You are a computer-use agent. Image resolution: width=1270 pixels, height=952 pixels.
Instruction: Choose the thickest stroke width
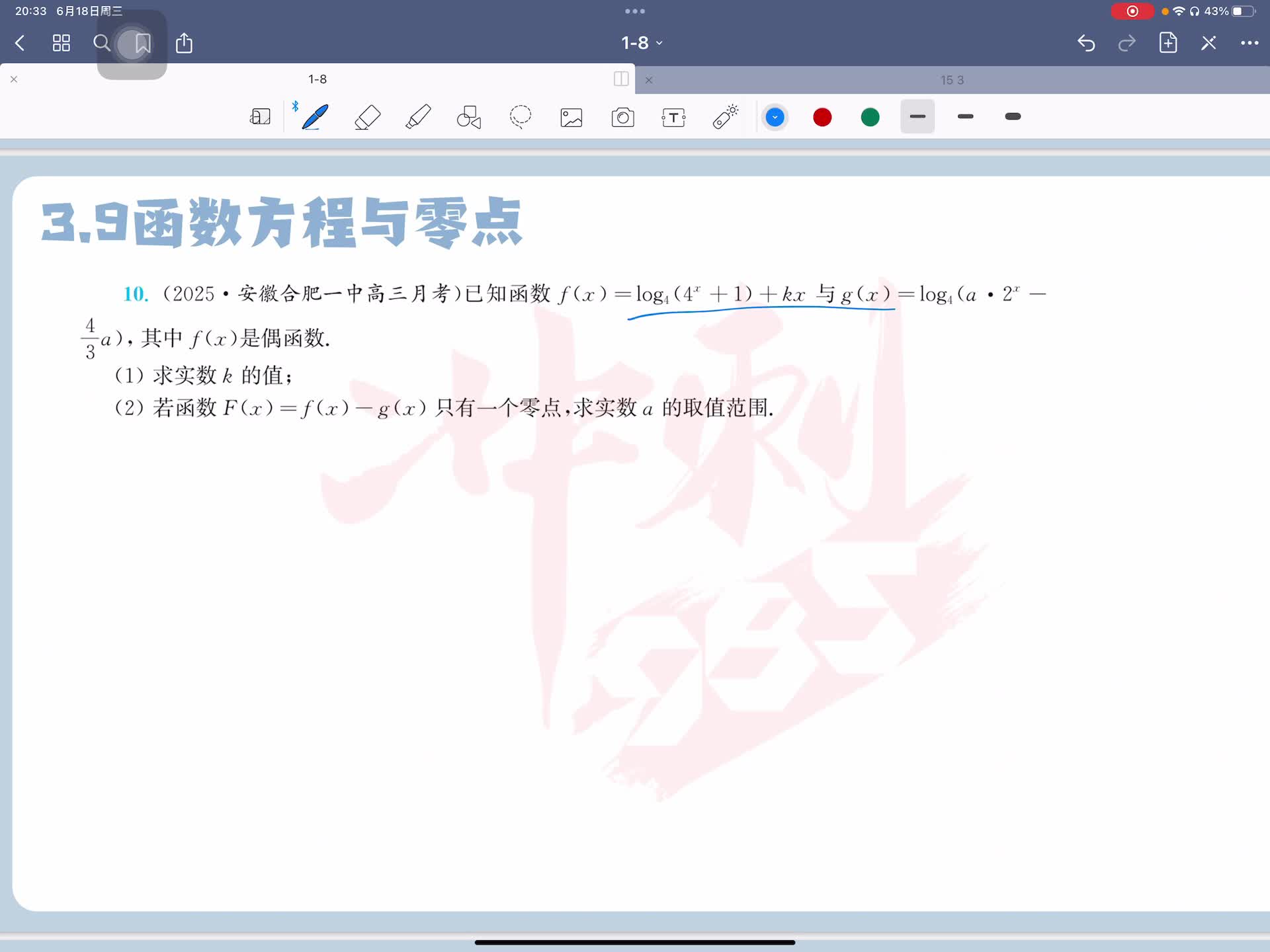click(1013, 117)
